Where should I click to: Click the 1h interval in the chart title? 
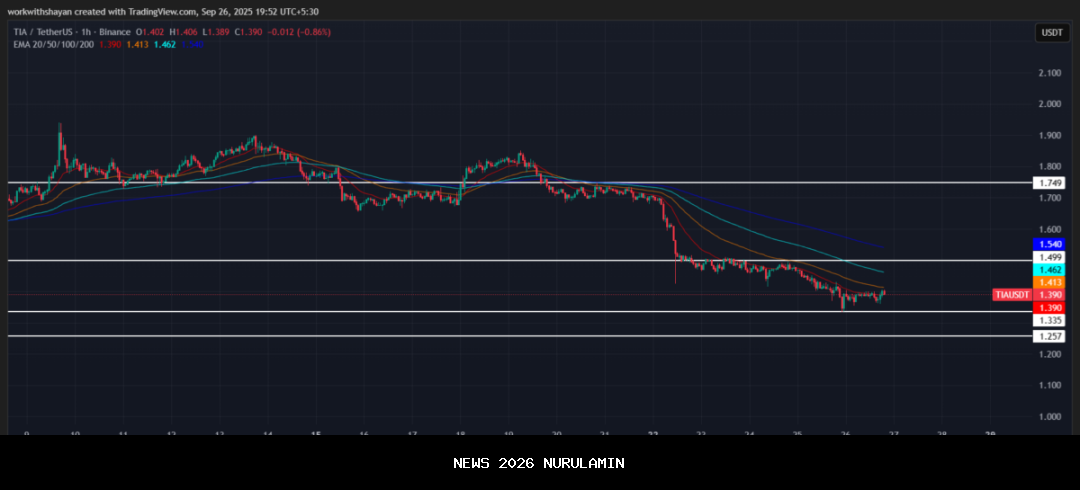pyautogui.click(x=93, y=32)
